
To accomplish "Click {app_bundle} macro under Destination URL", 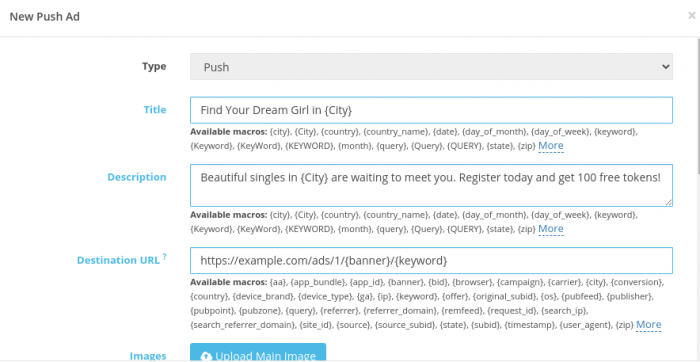I will (319, 282).
